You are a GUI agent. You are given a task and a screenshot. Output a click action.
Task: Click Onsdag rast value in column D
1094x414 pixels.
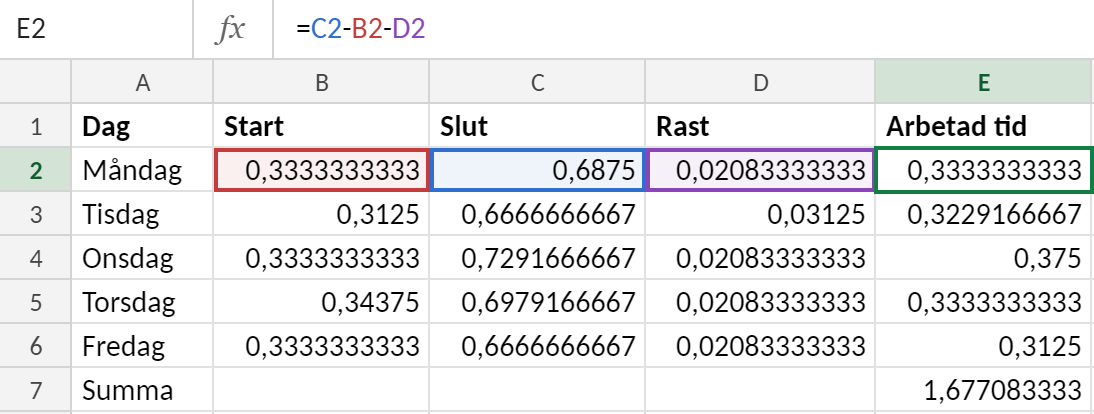760,258
